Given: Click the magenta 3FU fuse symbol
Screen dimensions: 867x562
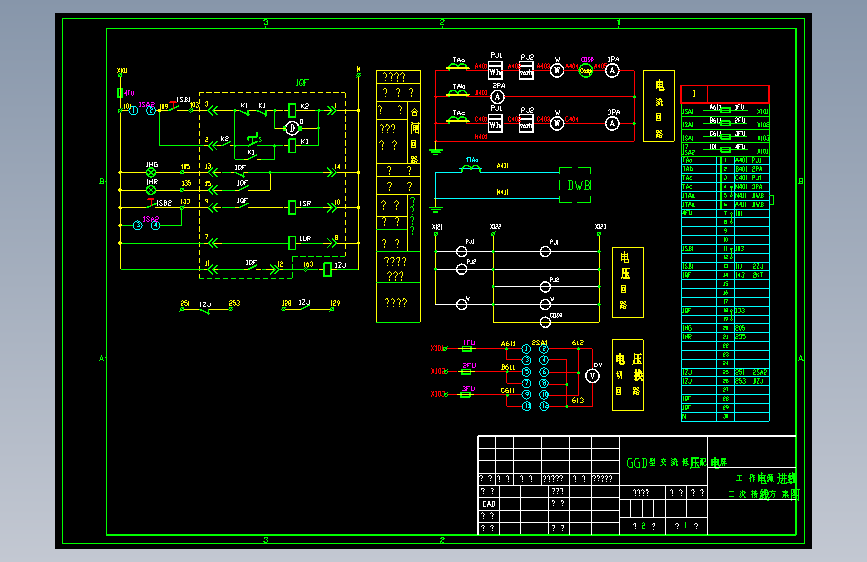Looking at the screenshot, I should coord(467,394).
